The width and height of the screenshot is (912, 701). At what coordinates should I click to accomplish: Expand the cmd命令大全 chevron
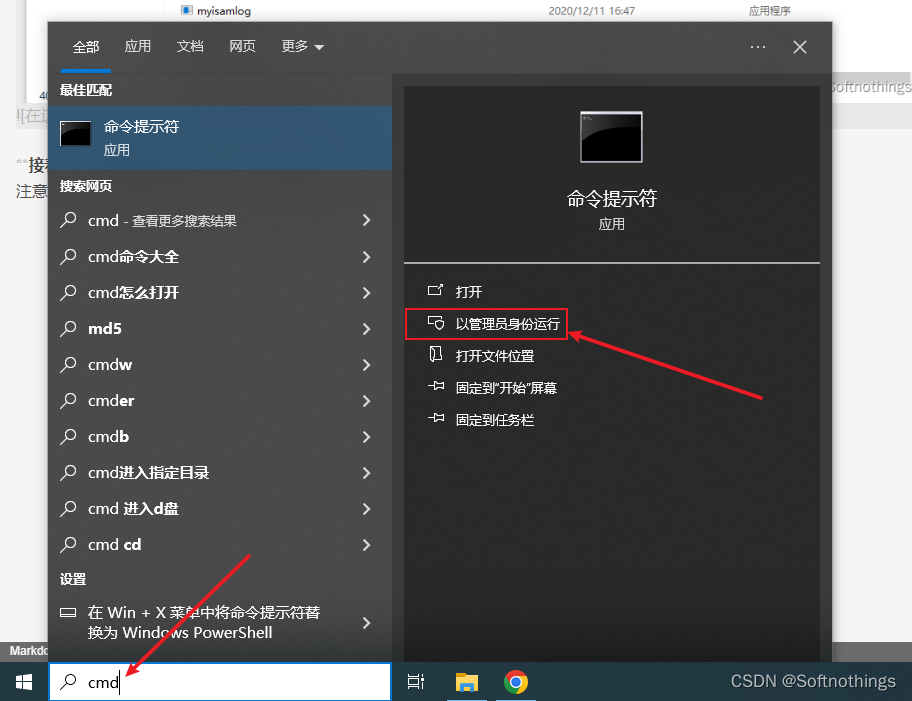[366, 257]
